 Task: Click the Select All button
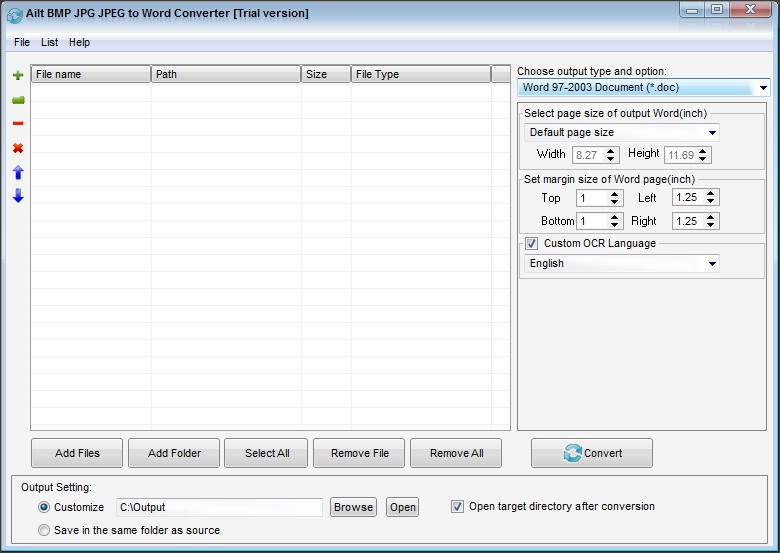267,453
